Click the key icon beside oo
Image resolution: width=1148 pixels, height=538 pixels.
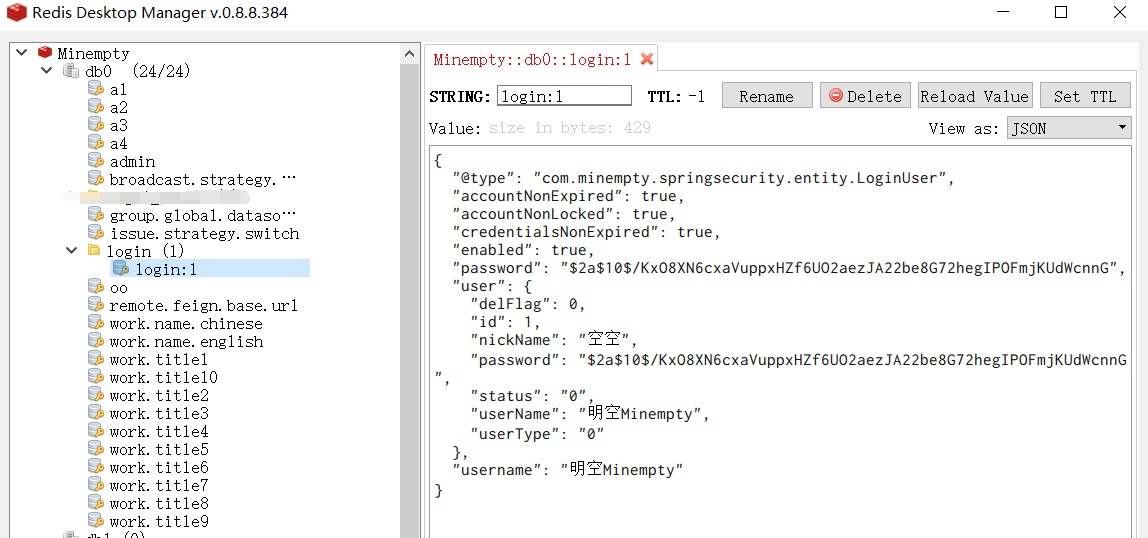tap(96, 287)
